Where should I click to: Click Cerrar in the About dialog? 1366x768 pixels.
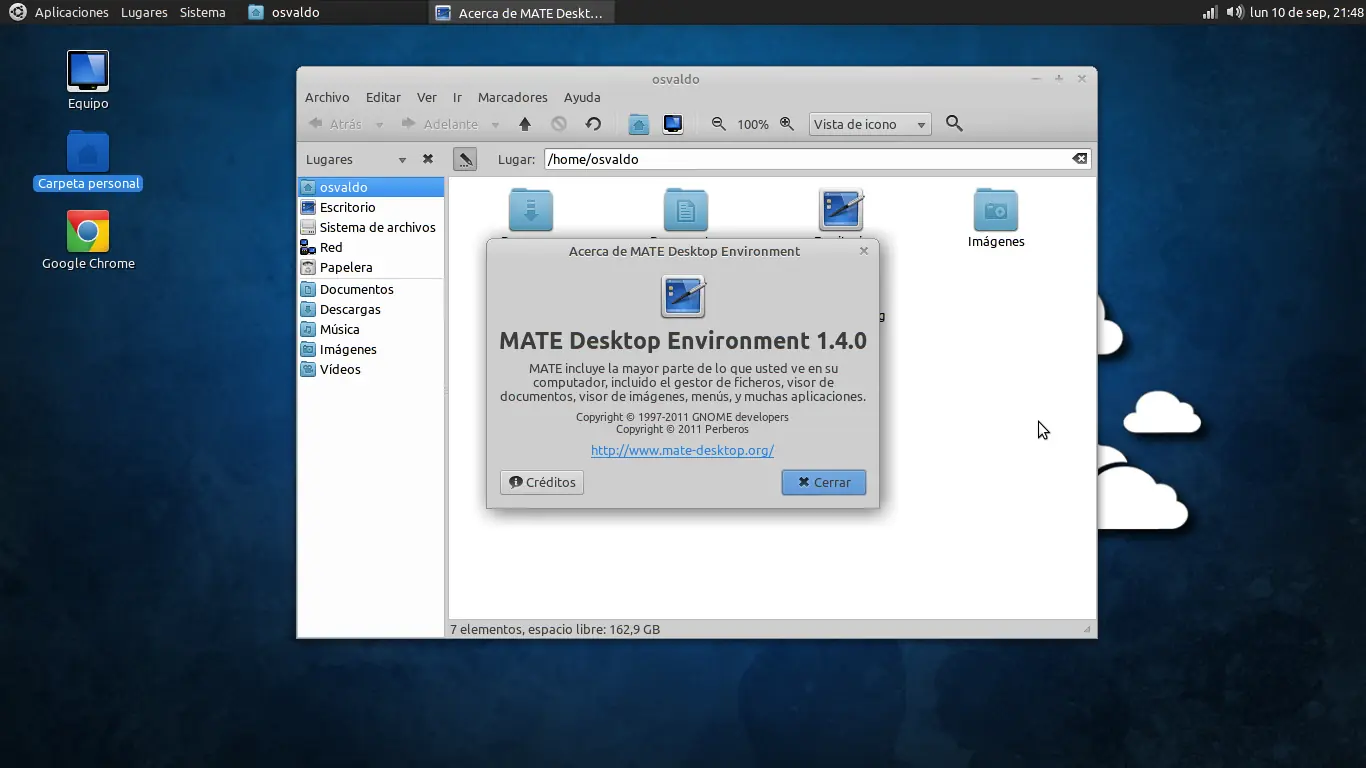[824, 482]
